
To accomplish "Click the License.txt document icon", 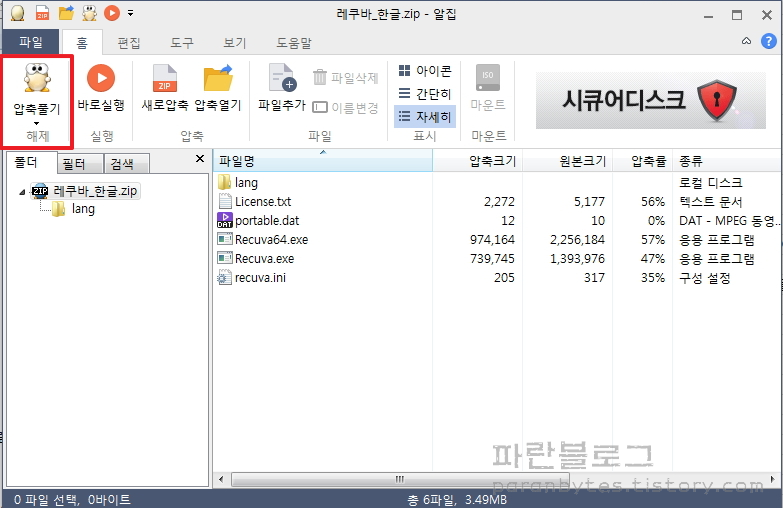I will point(225,201).
